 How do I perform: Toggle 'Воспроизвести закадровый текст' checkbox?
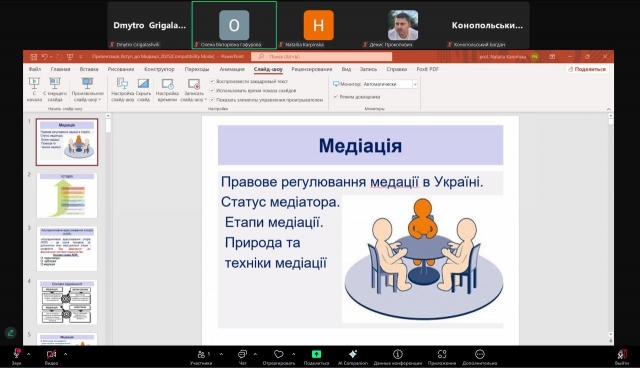[212, 81]
